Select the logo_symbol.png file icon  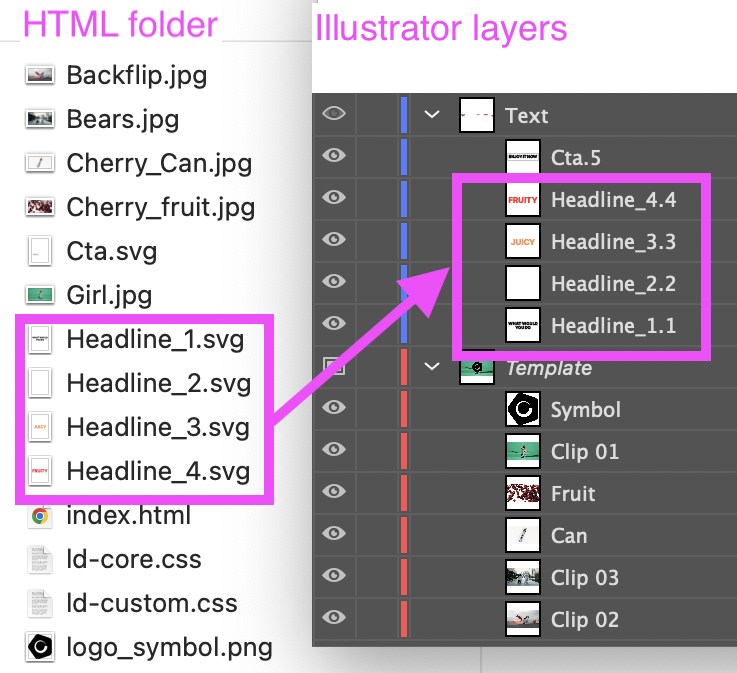point(40,647)
